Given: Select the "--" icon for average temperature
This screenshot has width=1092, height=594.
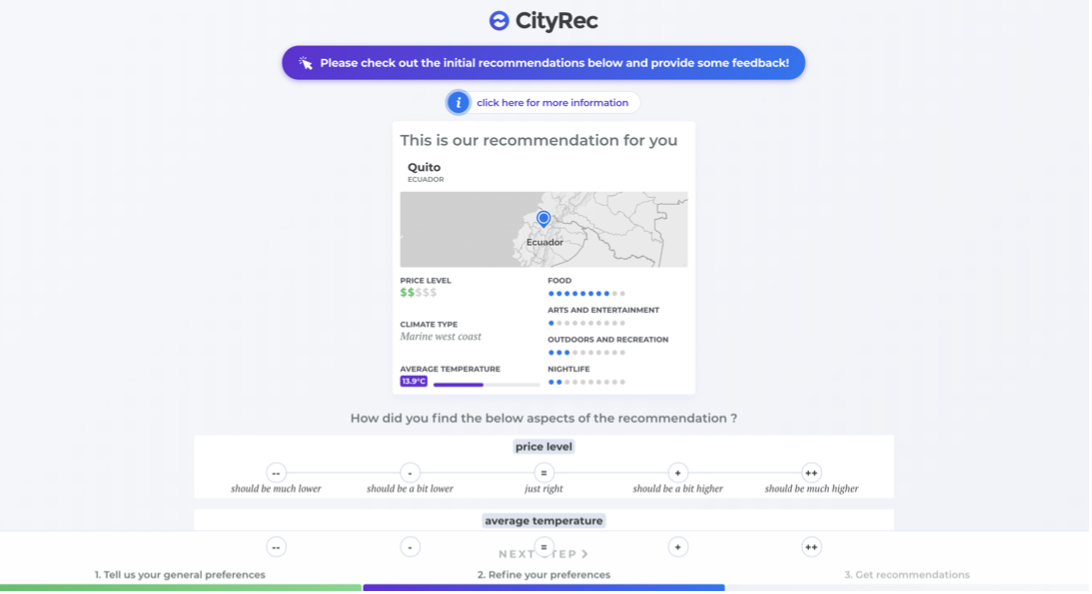Looking at the screenshot, I should point(276,546).
